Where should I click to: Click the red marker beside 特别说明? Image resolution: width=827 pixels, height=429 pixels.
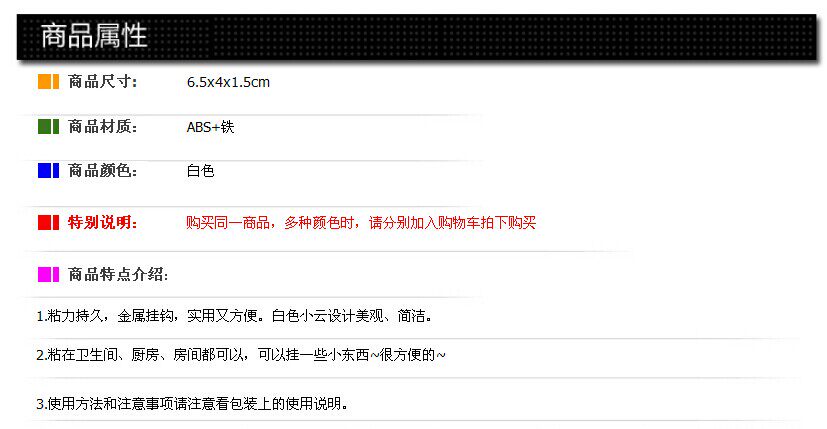pyautogui.click(x=49, y=222)
